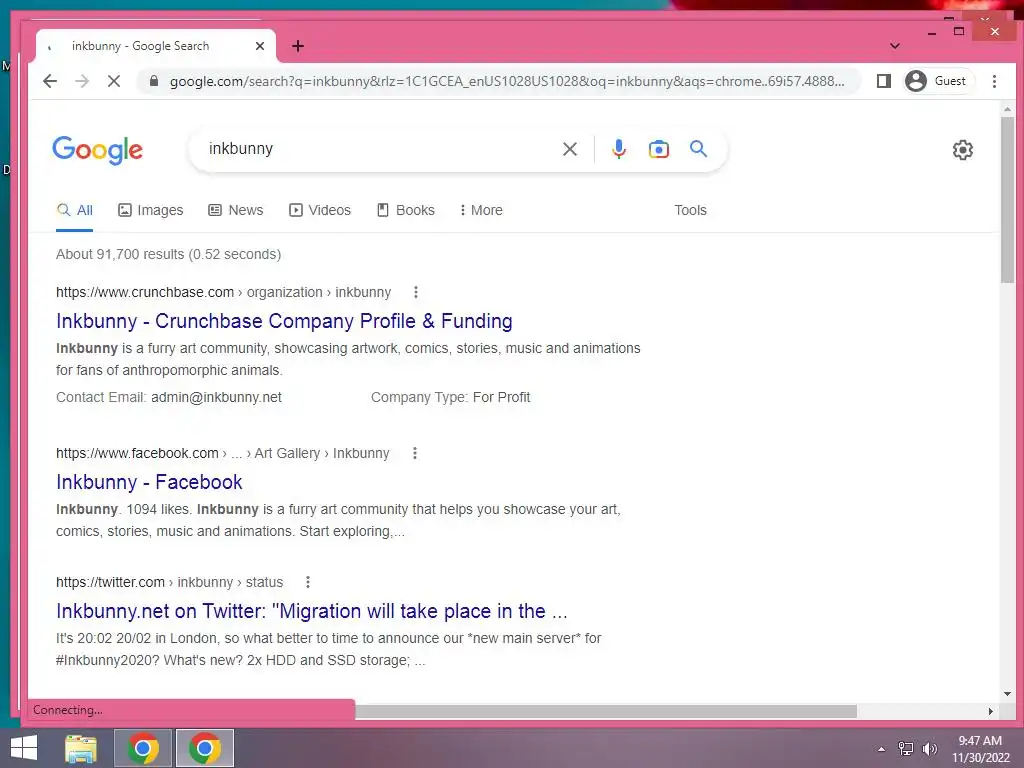Focus the inkbunny search field

(379, 149)
